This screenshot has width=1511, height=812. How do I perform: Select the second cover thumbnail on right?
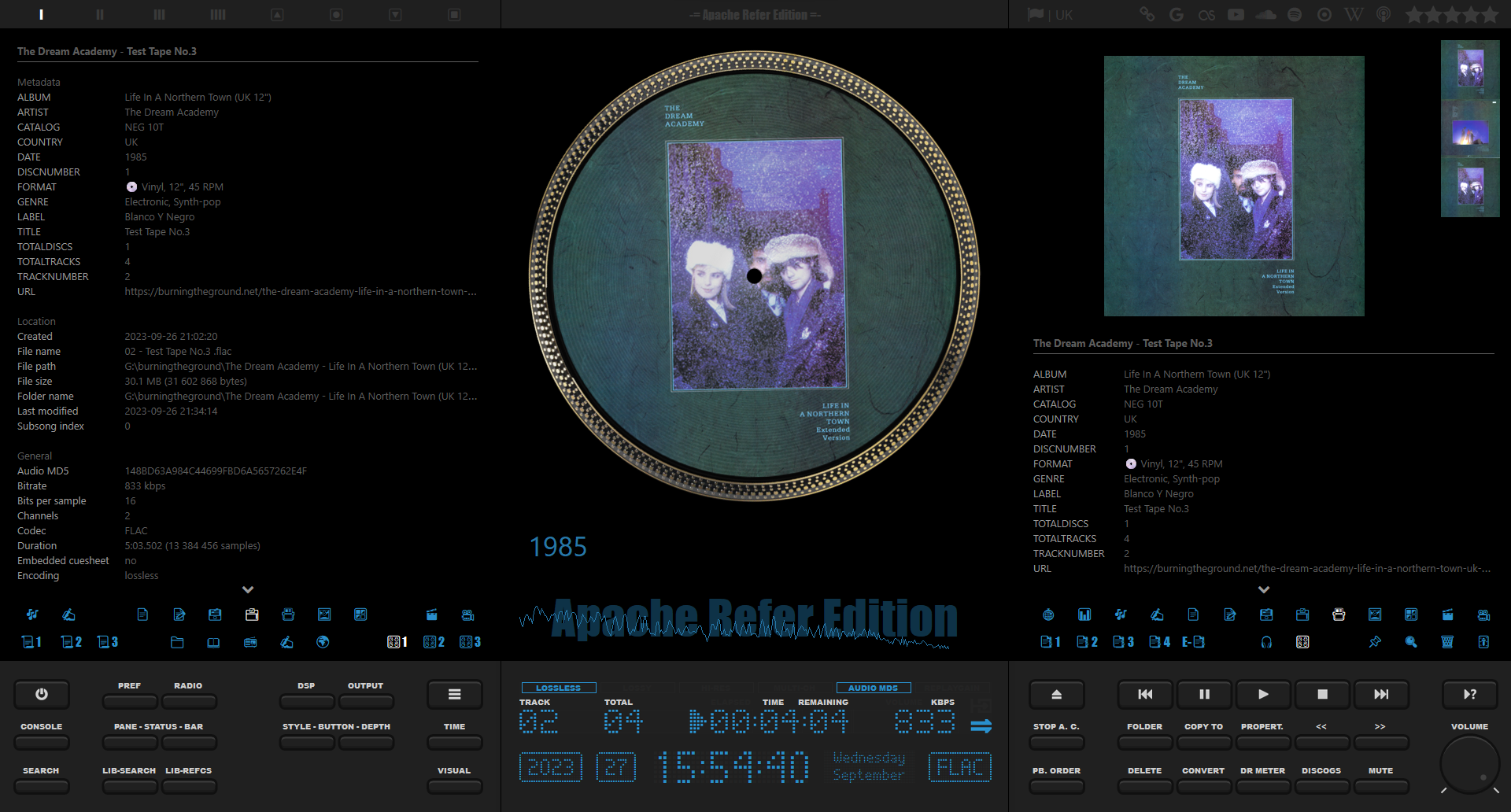(x=1470, y=129)
